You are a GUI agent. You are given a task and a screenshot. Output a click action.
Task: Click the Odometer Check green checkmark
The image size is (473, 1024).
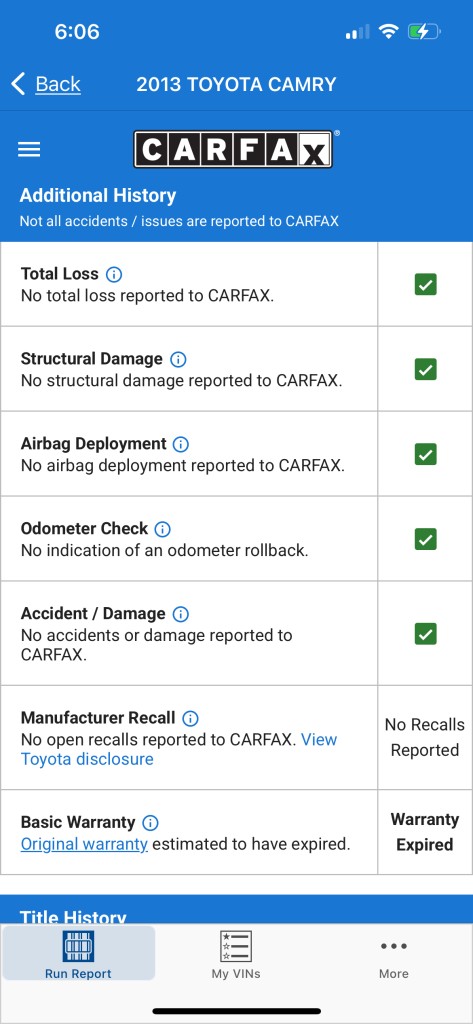pyautogui.click(x=425, y=539)
